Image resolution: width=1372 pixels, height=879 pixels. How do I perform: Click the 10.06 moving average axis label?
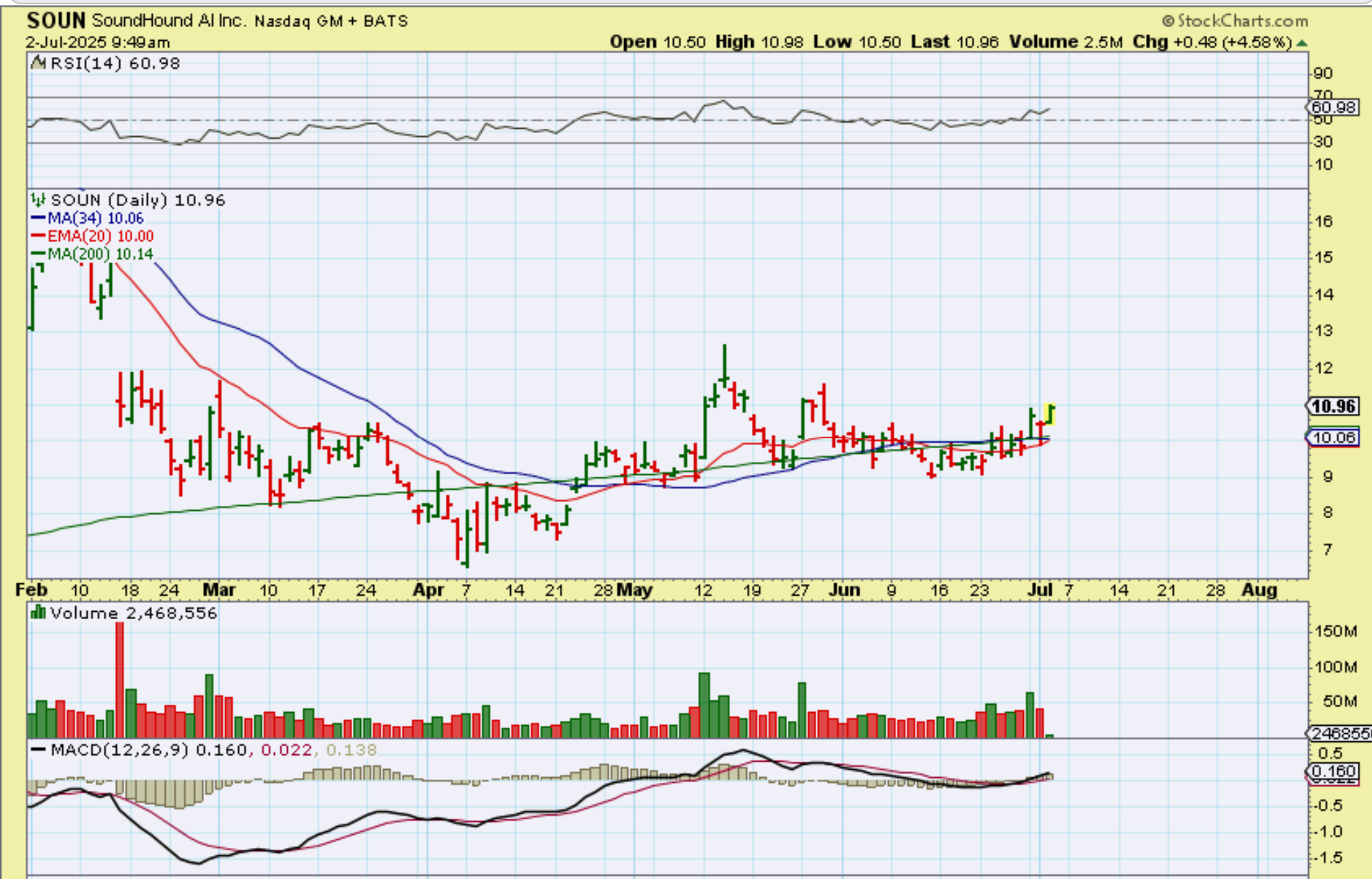[1333, 437]
